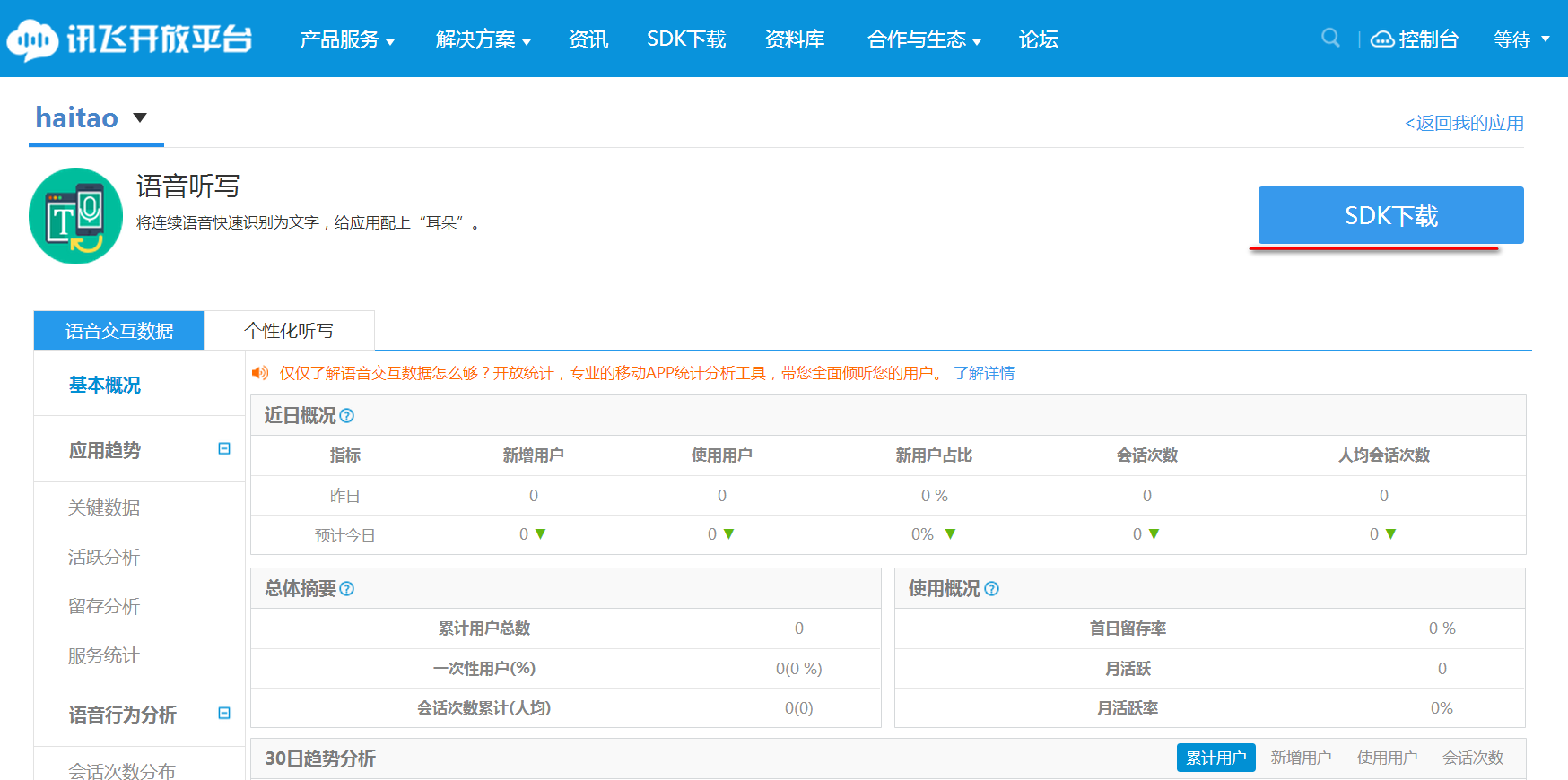Switch to the 语音交互数据 tab
Image resolution: width=1568 pixels, height=780 pixels.
(x=119, y=331)
